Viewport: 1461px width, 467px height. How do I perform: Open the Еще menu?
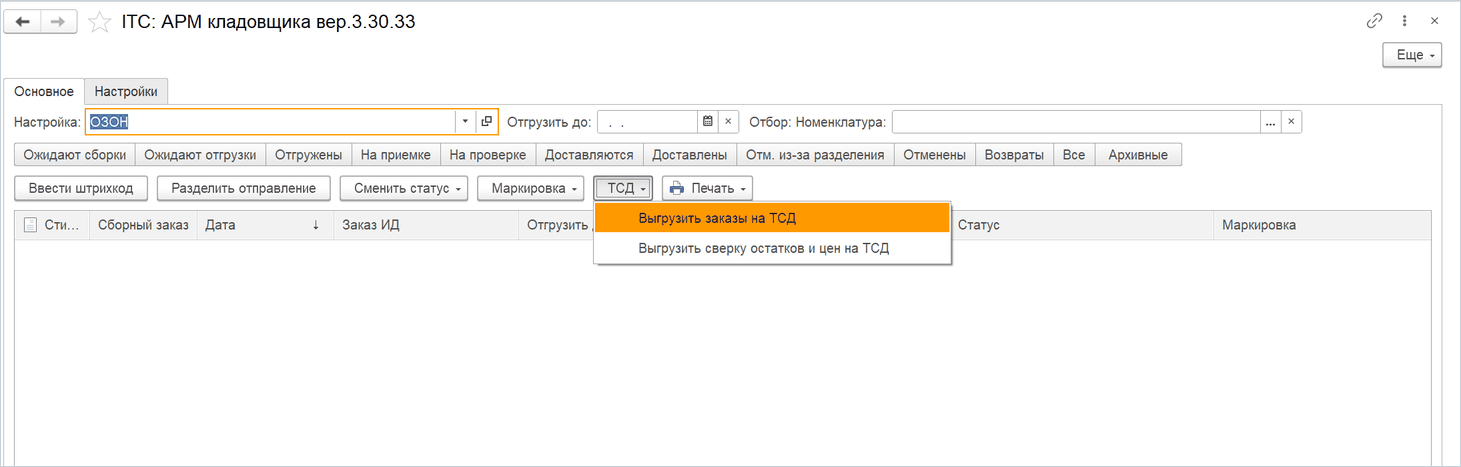[1412, 55]
